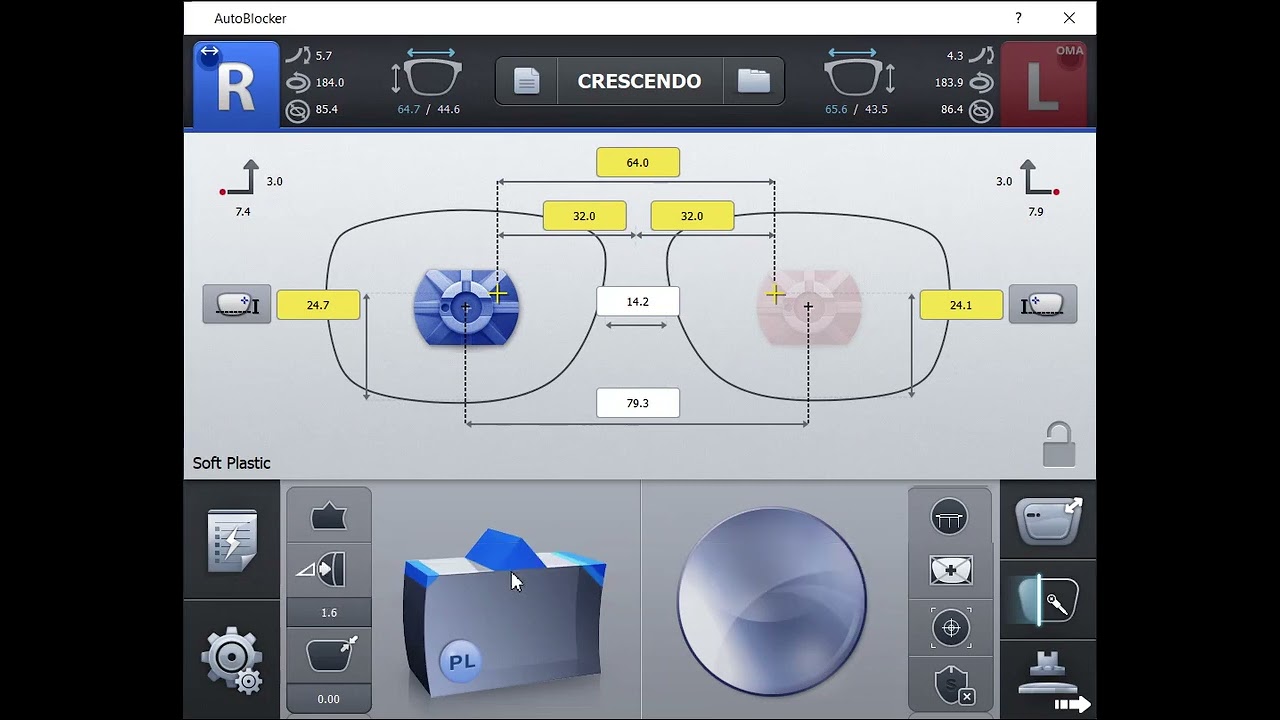Click the right diameter icon beside 85.4
The height and width of the screenshot is (720, 1280).
click(x=297, y=110)
